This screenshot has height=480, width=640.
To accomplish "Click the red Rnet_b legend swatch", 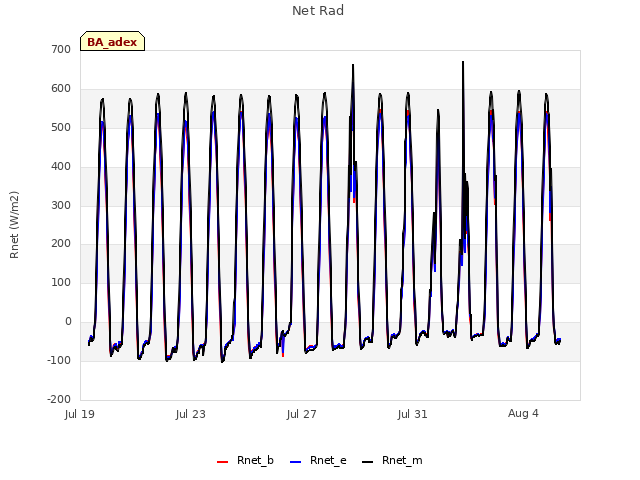I will pos(222,462).
